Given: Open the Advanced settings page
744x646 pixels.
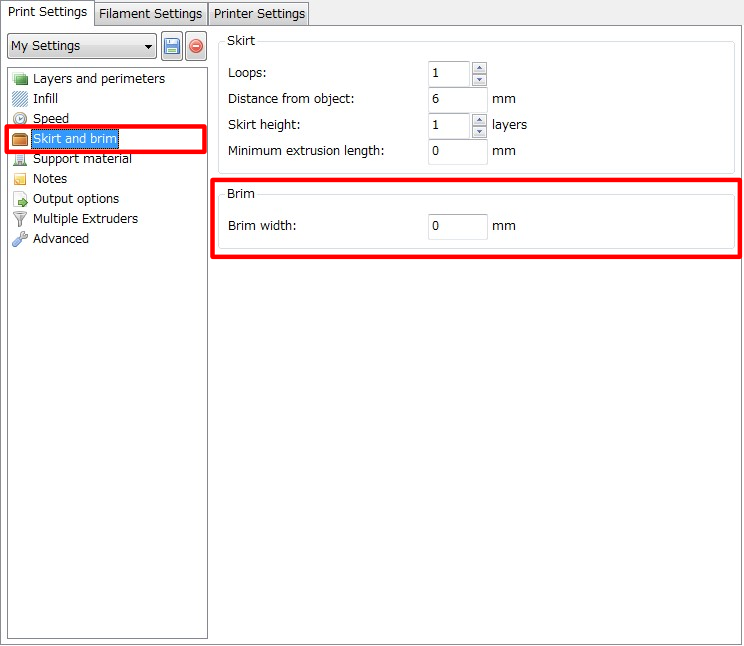Looking at the screenshot, I should point(61,239).
